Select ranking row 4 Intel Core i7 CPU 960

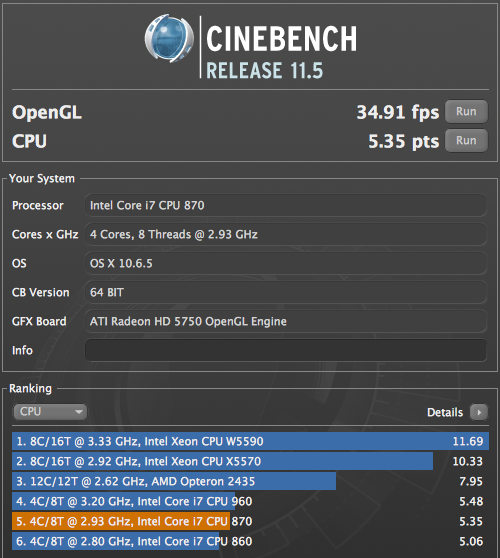[x=250, y=501]
